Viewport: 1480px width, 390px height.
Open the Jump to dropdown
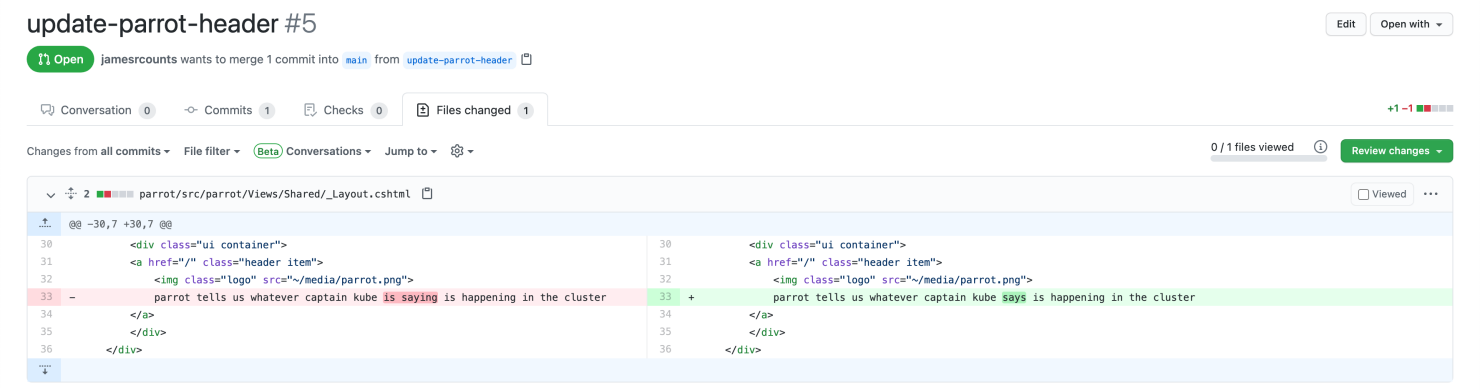(x=411, y=151)
